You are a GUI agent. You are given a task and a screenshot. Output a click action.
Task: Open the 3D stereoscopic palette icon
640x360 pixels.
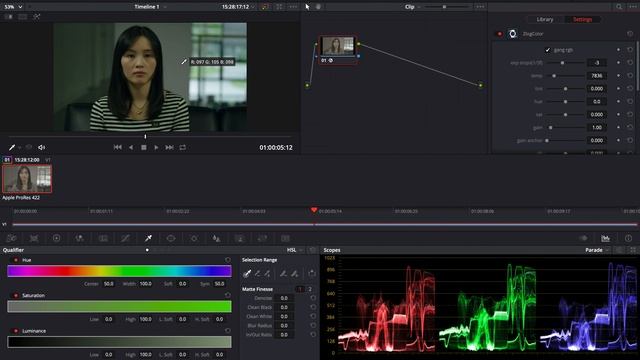(x=285, y=238)
